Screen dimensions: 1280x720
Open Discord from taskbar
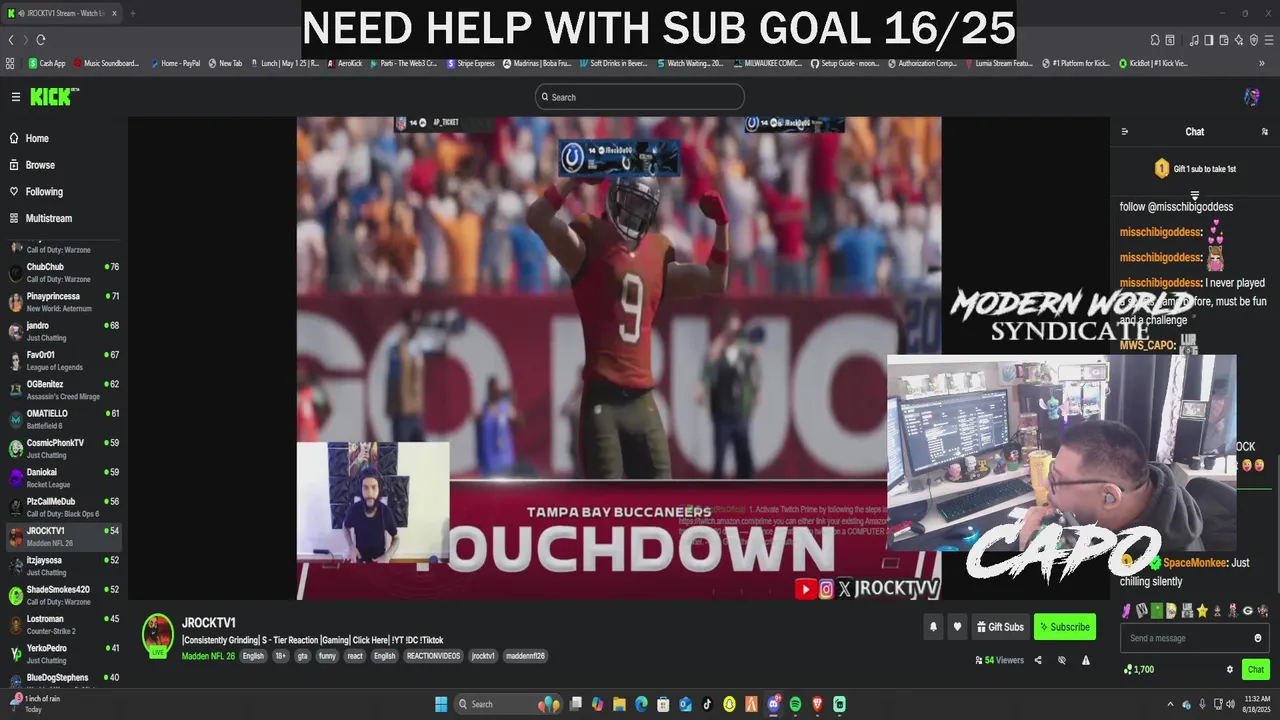point(773,704)
